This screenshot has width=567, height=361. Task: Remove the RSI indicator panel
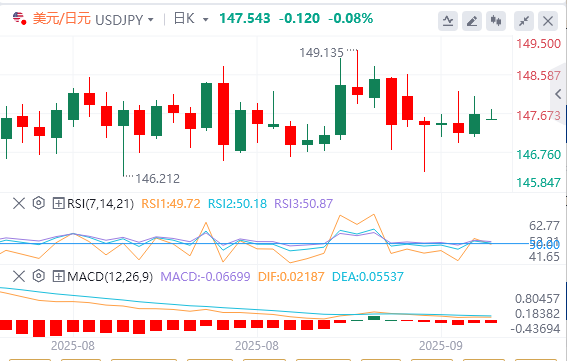[19, 203]
